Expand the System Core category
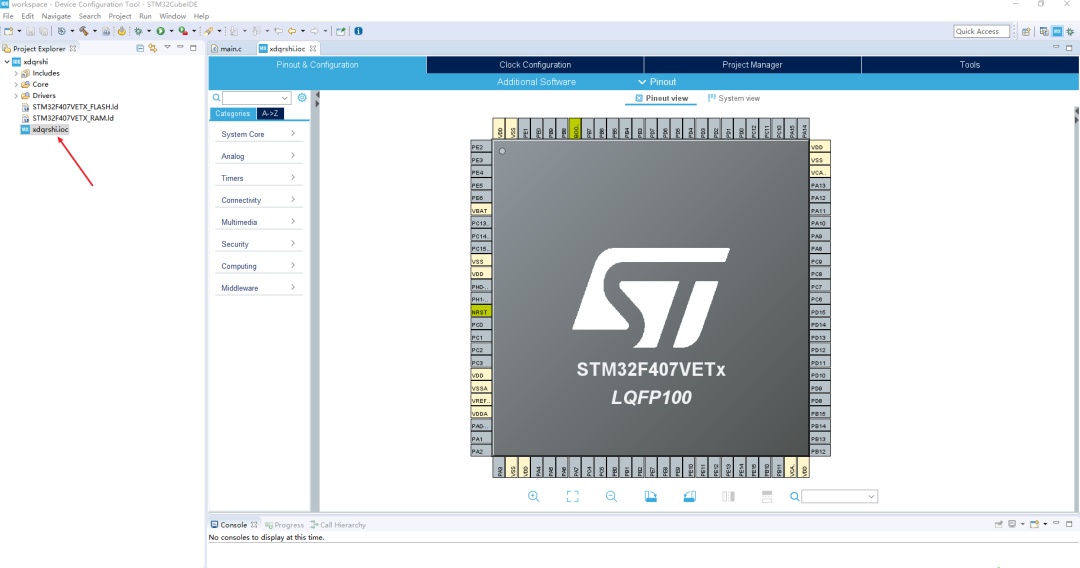The height and width of the screenshot is (568, 1080). coord(258,134)
